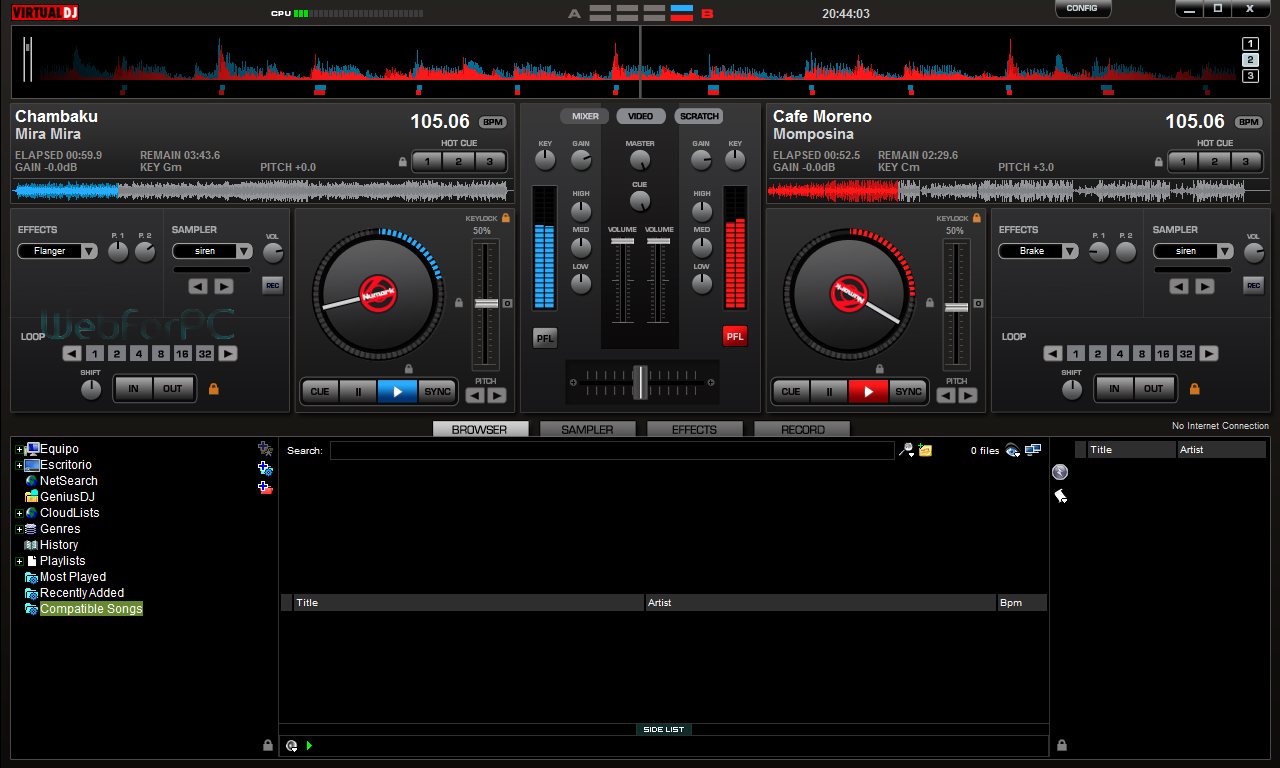Screen dimensions: 1280x768
Task: Click the green arrow icon in bottom bar
Action: (x=310, y=745)
